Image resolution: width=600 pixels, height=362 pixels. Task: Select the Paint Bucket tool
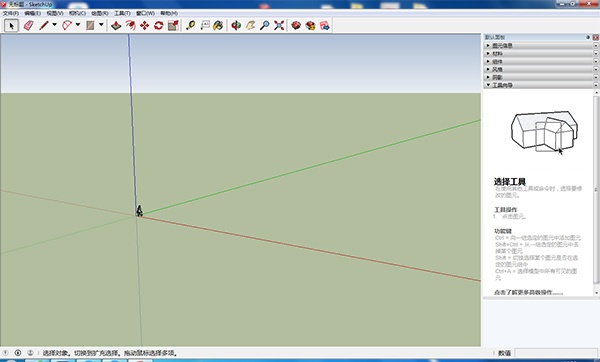pyautogui.click(x=218, y=26)
